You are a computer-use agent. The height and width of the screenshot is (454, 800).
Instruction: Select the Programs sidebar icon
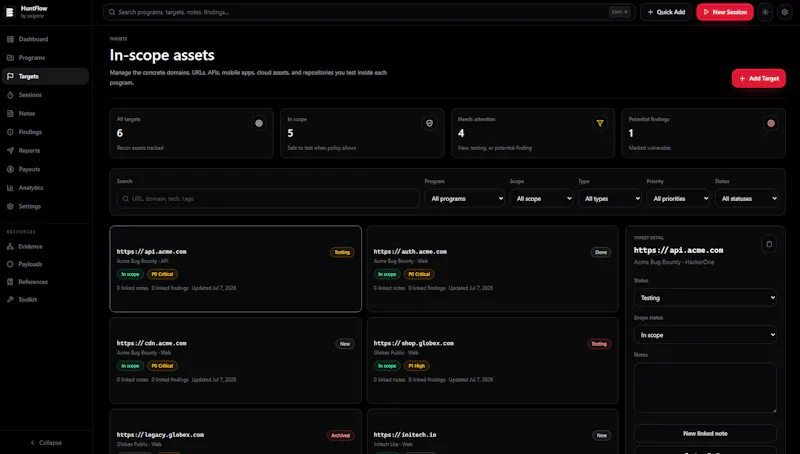tap(10, 58)
